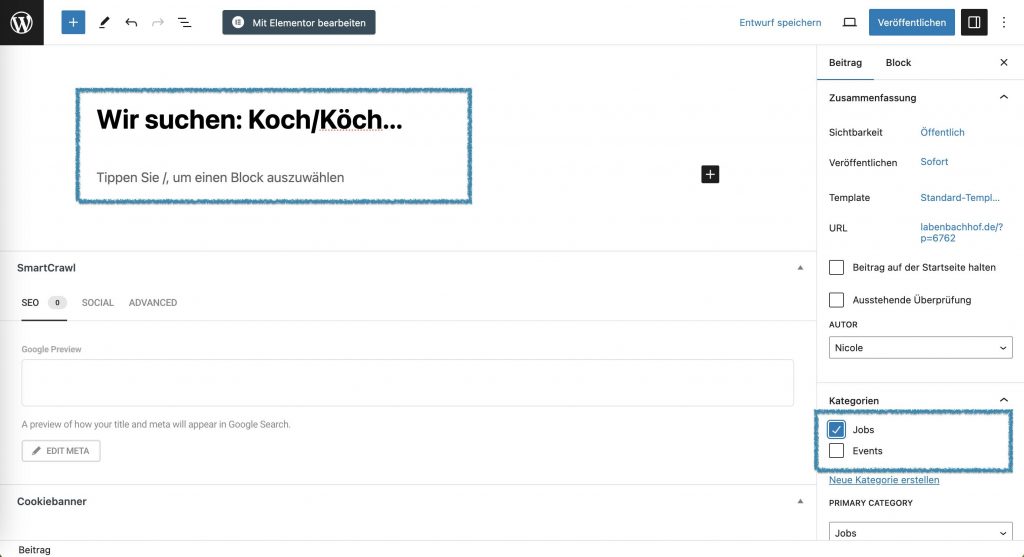Screen dimensions: 1024x557
Task: Uncheck the Jobs category checkbox
Action: (x=837, y=430)
